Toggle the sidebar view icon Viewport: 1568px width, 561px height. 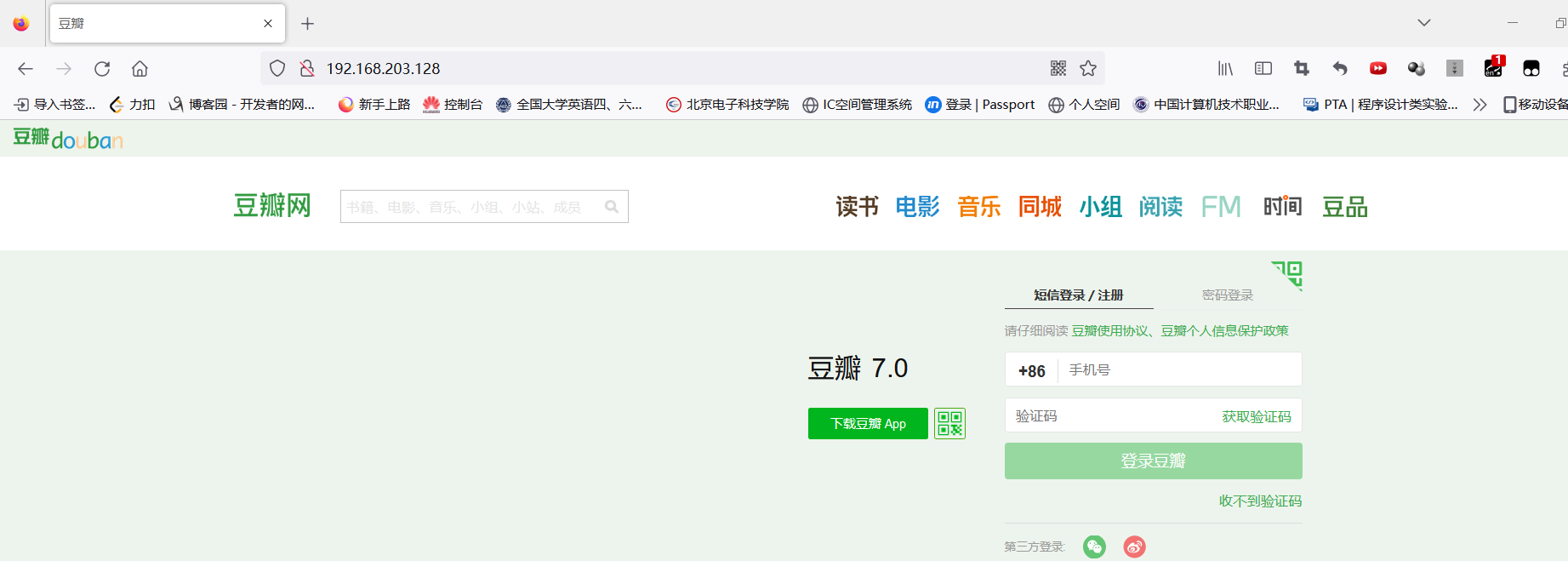click(x=1263, y=68)
